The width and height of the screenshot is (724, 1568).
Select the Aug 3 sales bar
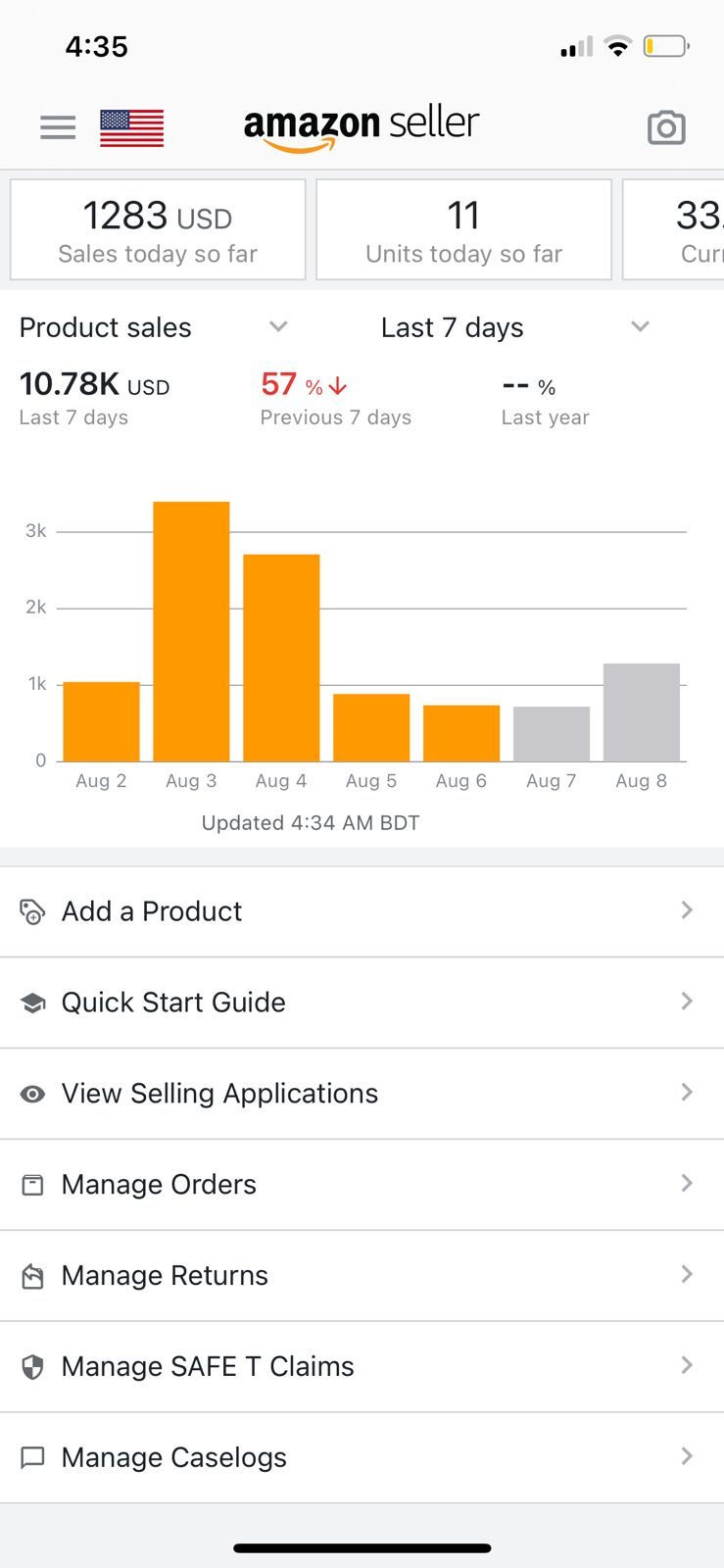pos(191,631)
